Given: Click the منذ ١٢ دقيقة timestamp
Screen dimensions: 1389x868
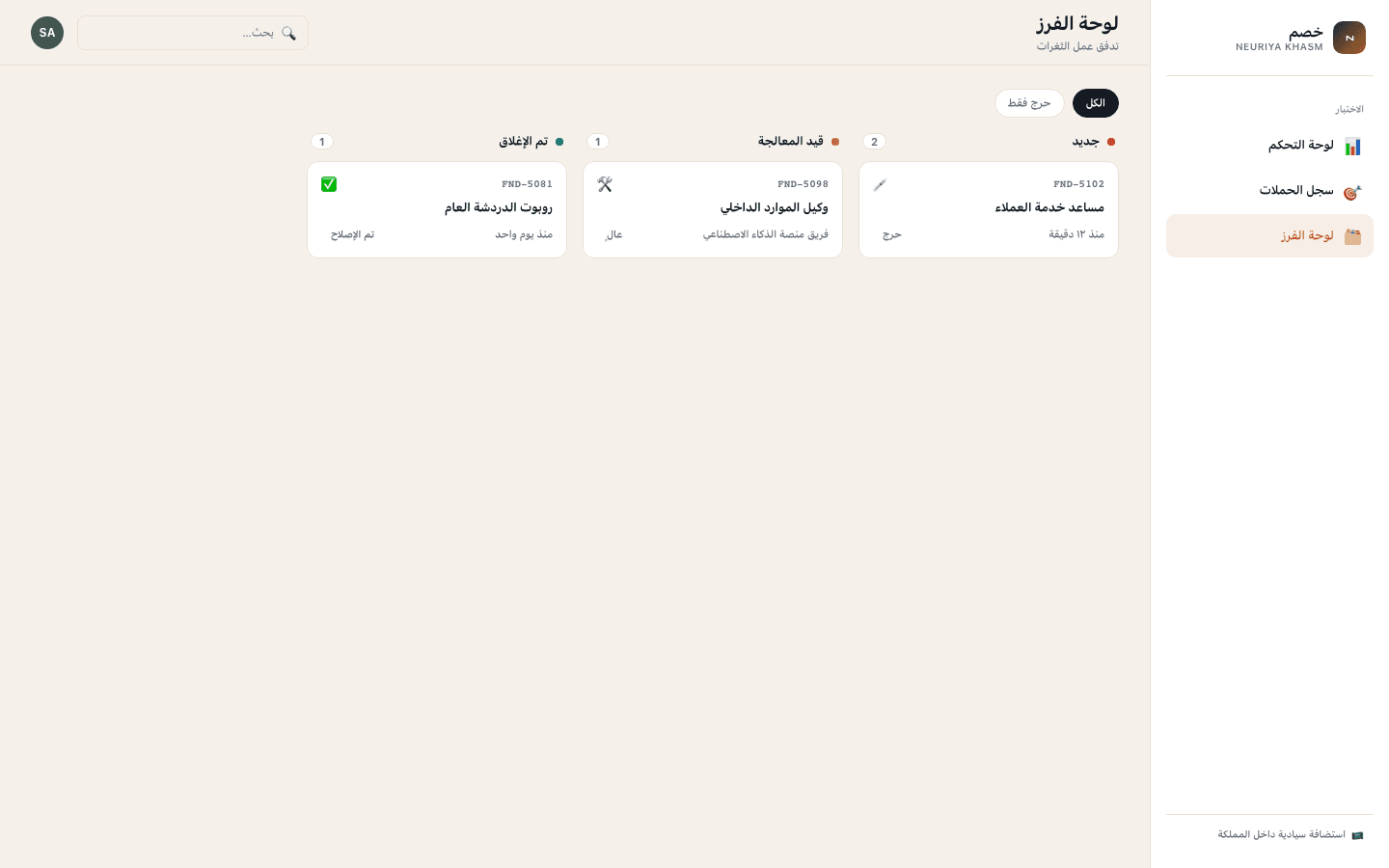Looking at the screenshot, I should pos(1076,234).
